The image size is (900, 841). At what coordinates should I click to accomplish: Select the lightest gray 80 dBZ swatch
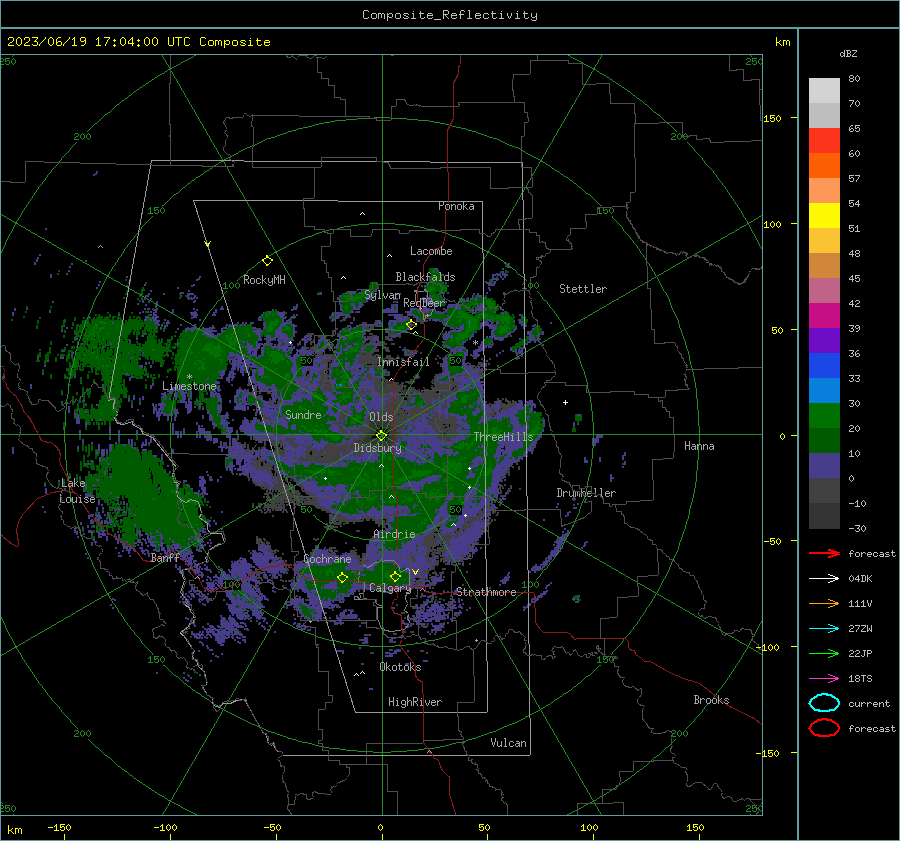(824, 90)
